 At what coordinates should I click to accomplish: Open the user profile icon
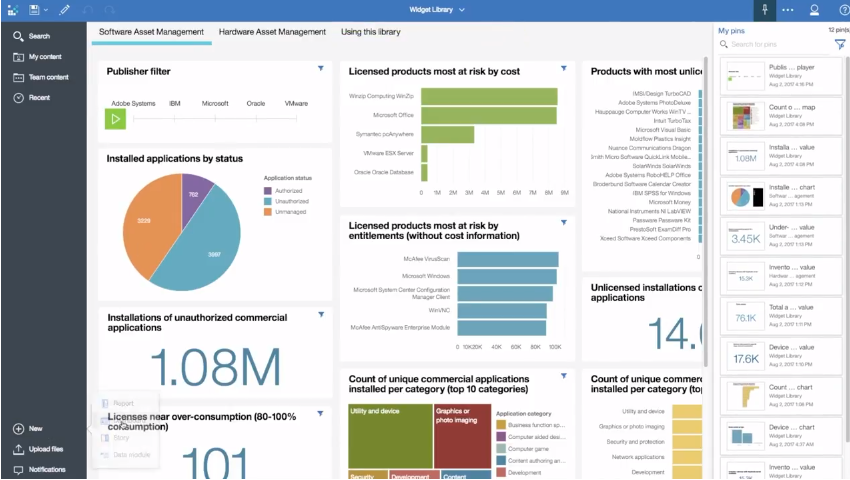(814, 10)
